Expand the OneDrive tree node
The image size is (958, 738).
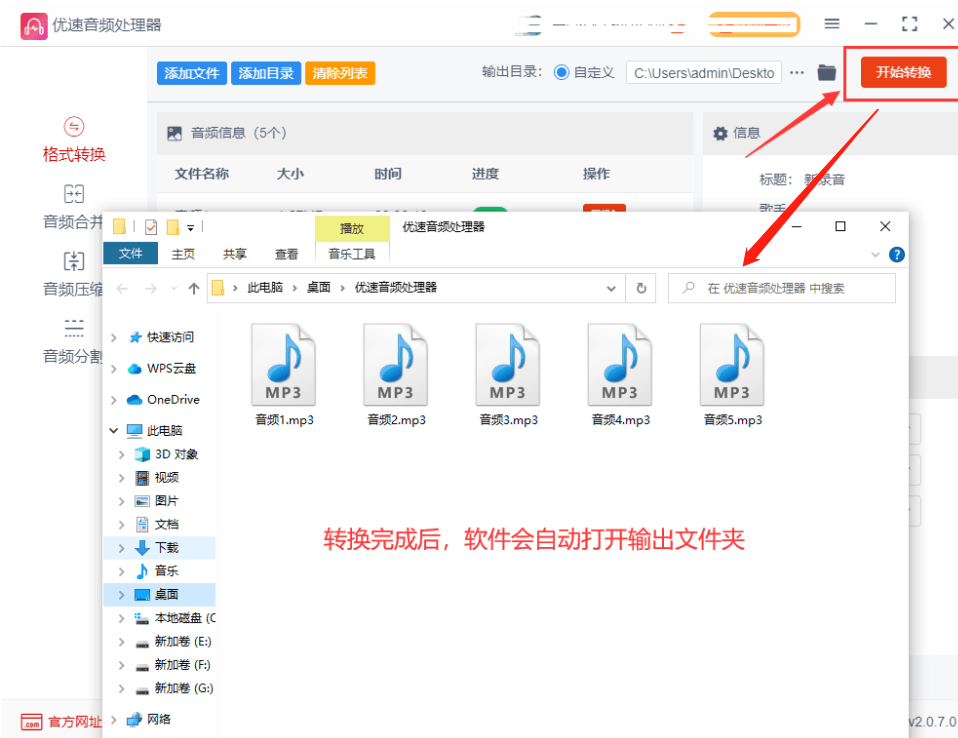pos(114,400)
